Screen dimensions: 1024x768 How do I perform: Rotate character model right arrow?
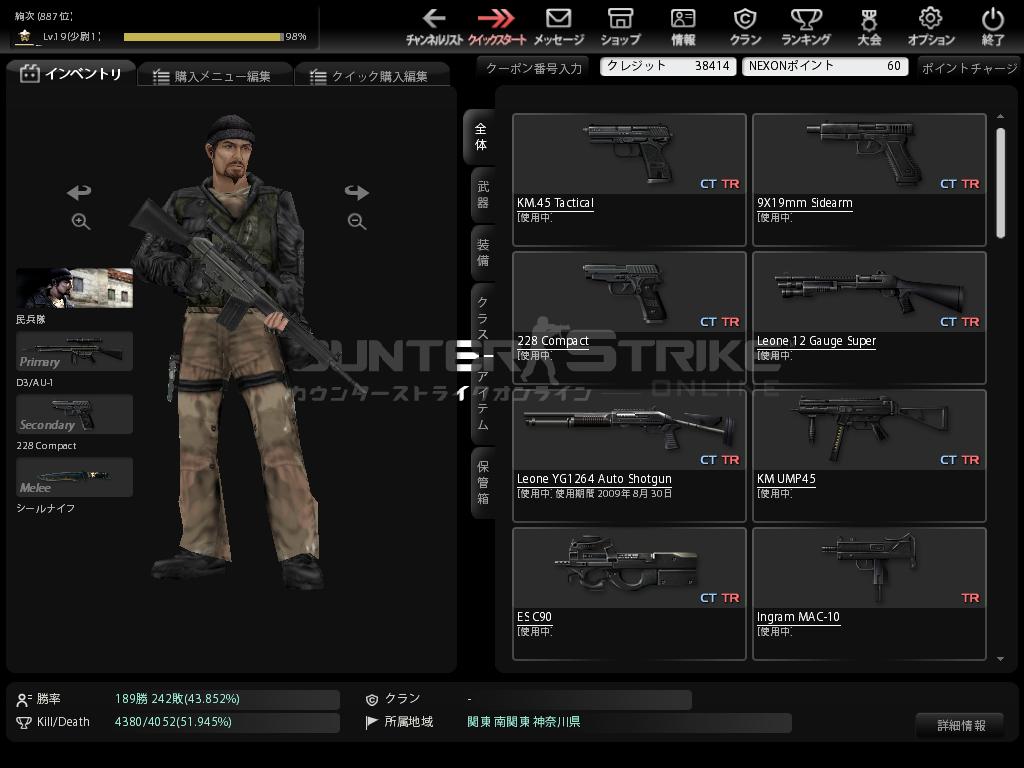pyautogui.click(x=357, y=192)
